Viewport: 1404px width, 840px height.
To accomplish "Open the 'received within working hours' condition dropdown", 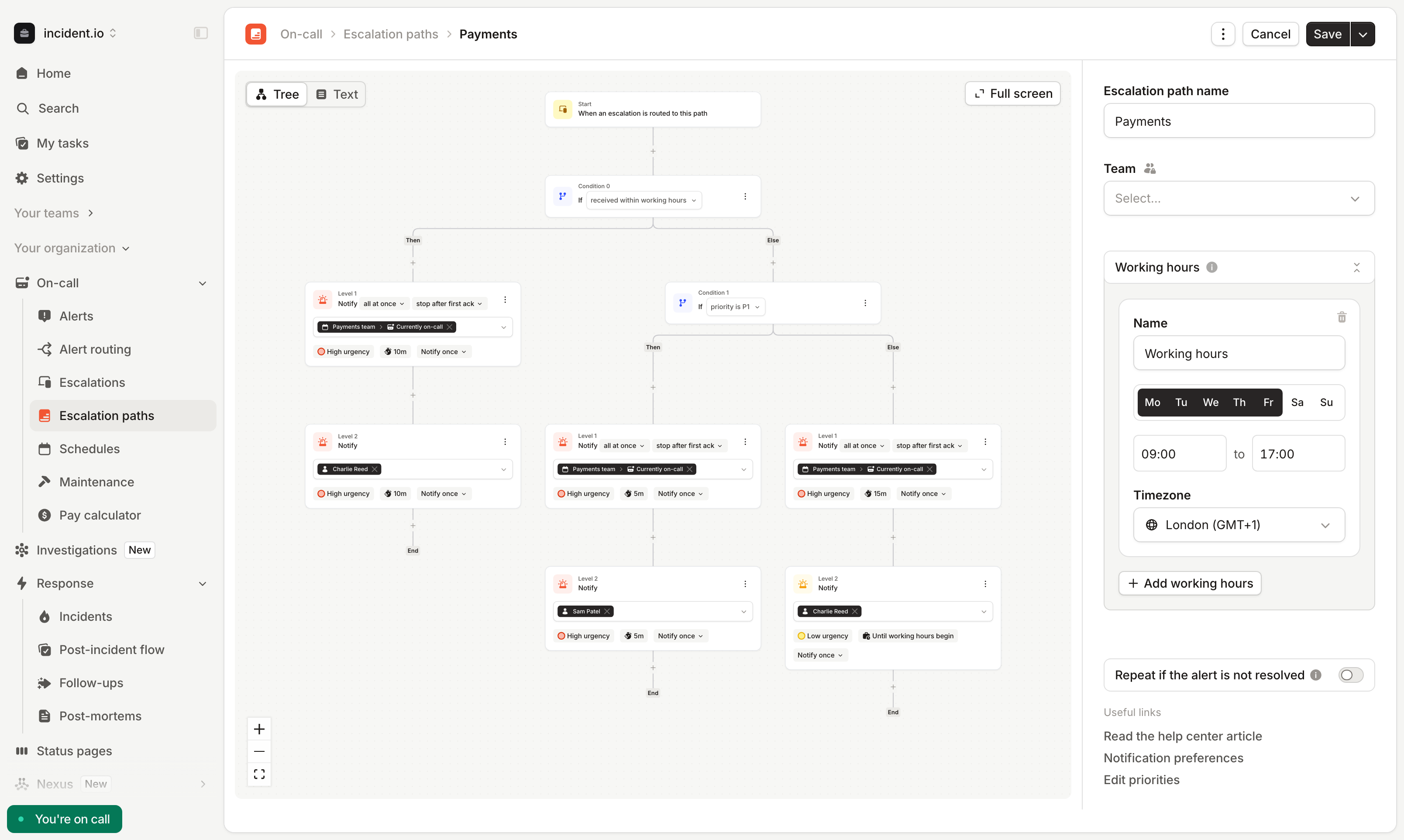I will coord(643,200).
